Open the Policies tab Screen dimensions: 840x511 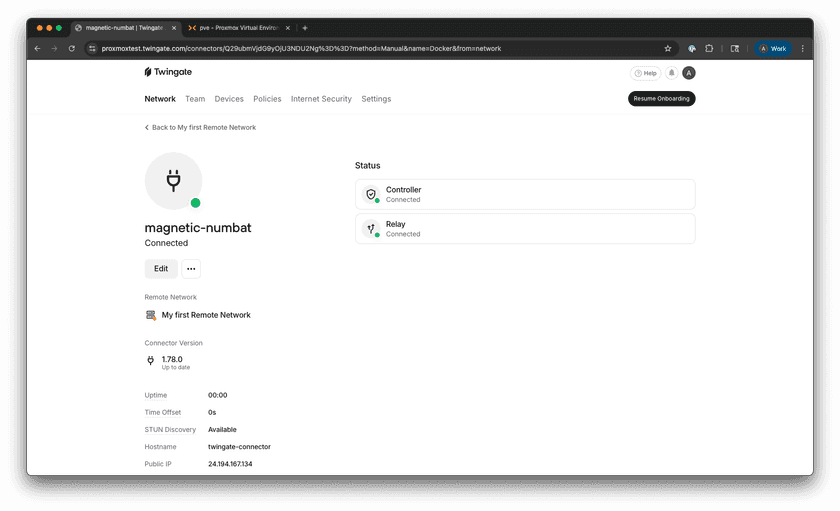tap(267, 99)
